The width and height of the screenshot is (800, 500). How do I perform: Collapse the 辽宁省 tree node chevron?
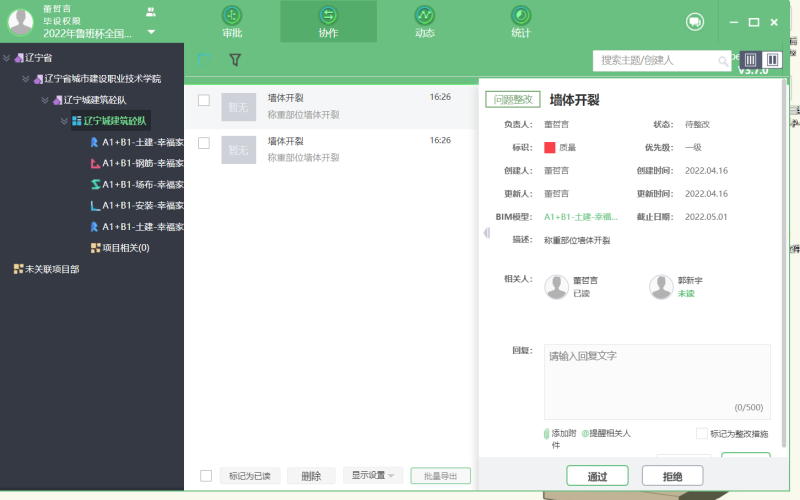pyautogui.click(x=7, y=58)
